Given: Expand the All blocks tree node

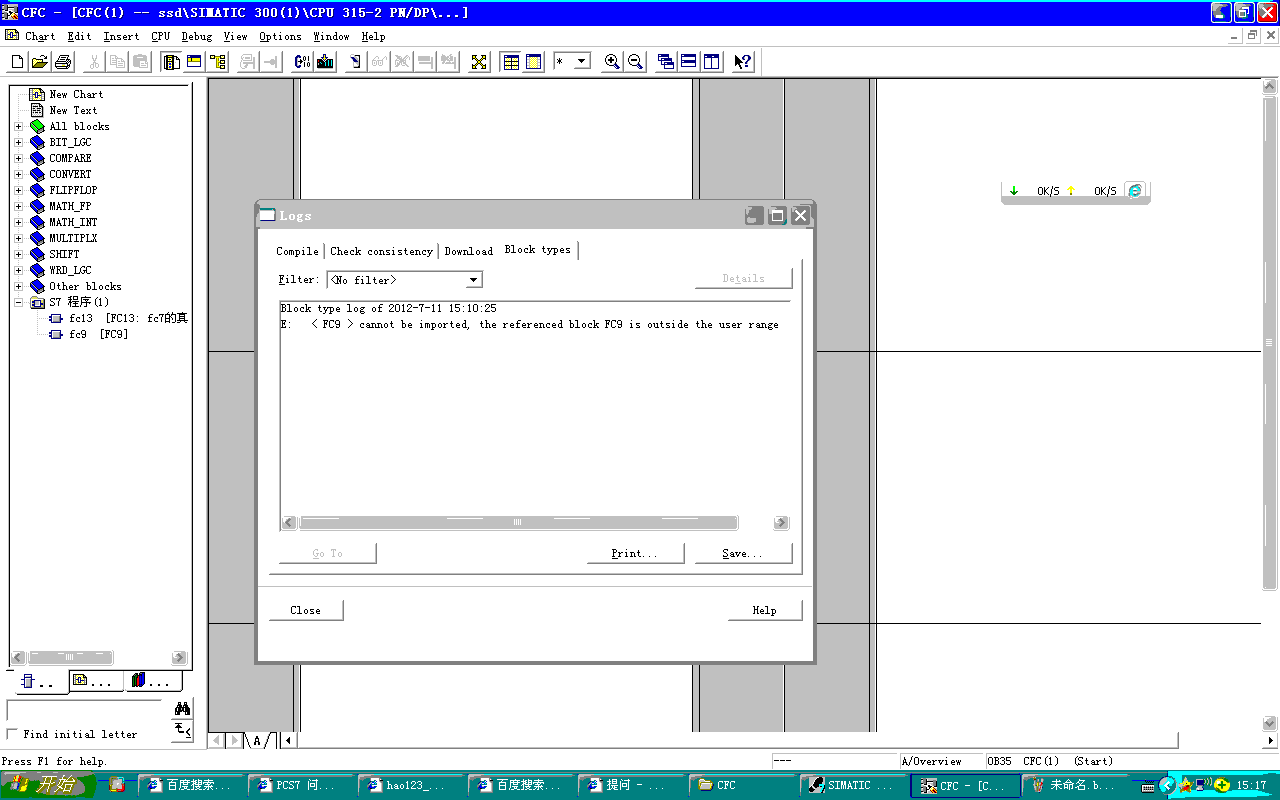Looking at the screenshot, I should tap(18, 126).
